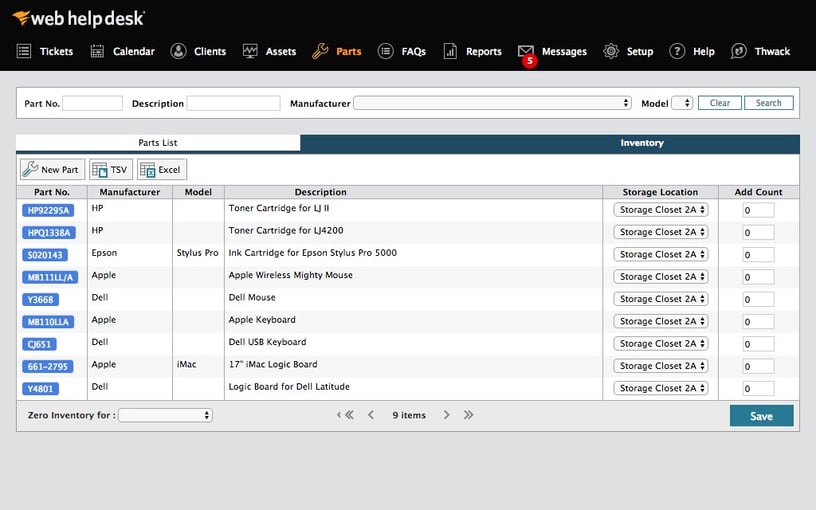Focus the Description search field
Viewport: 816px width, 510px height.
coord(233,103)
